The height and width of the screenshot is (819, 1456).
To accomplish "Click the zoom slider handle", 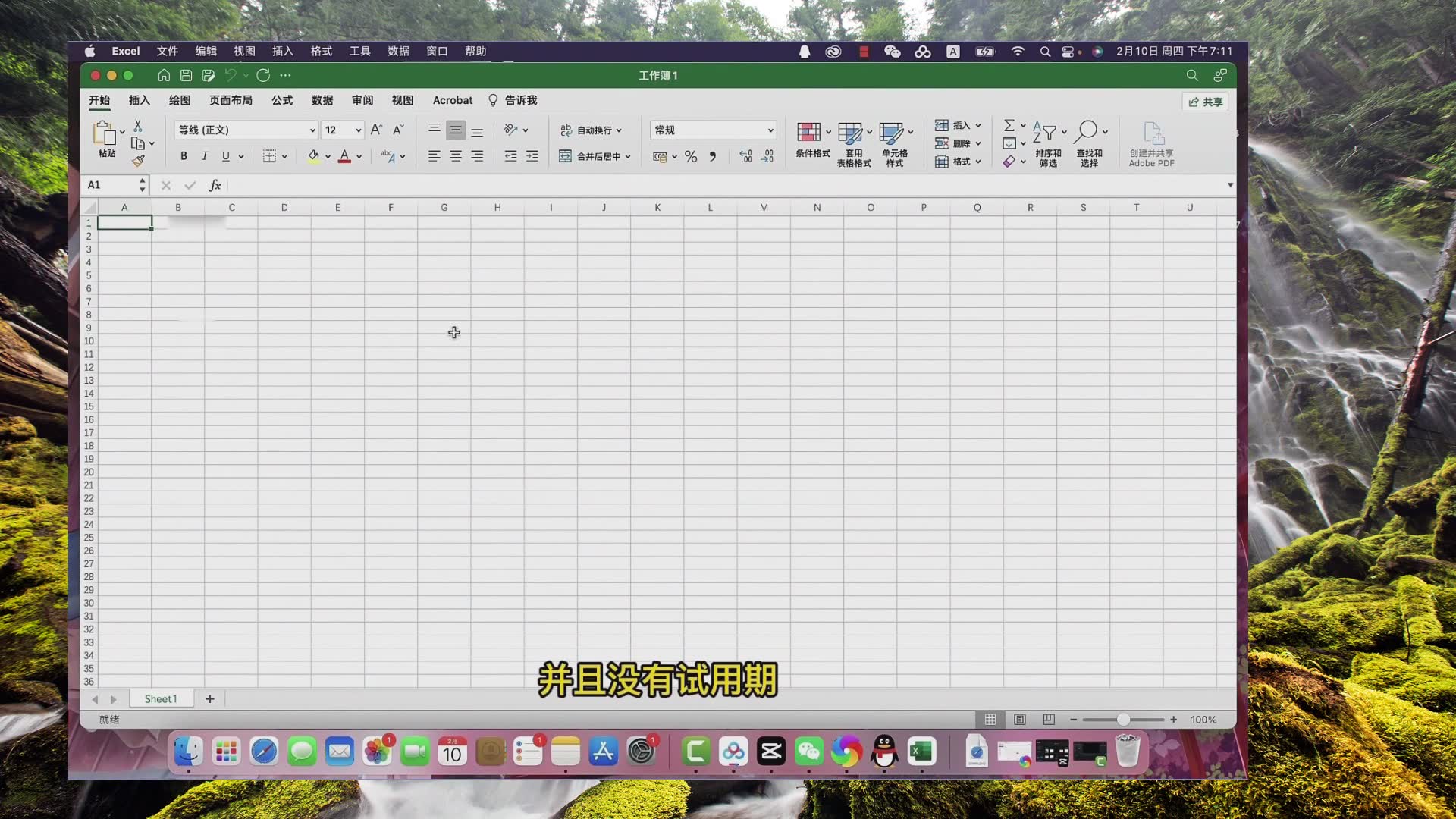I will click(1124, 720).
